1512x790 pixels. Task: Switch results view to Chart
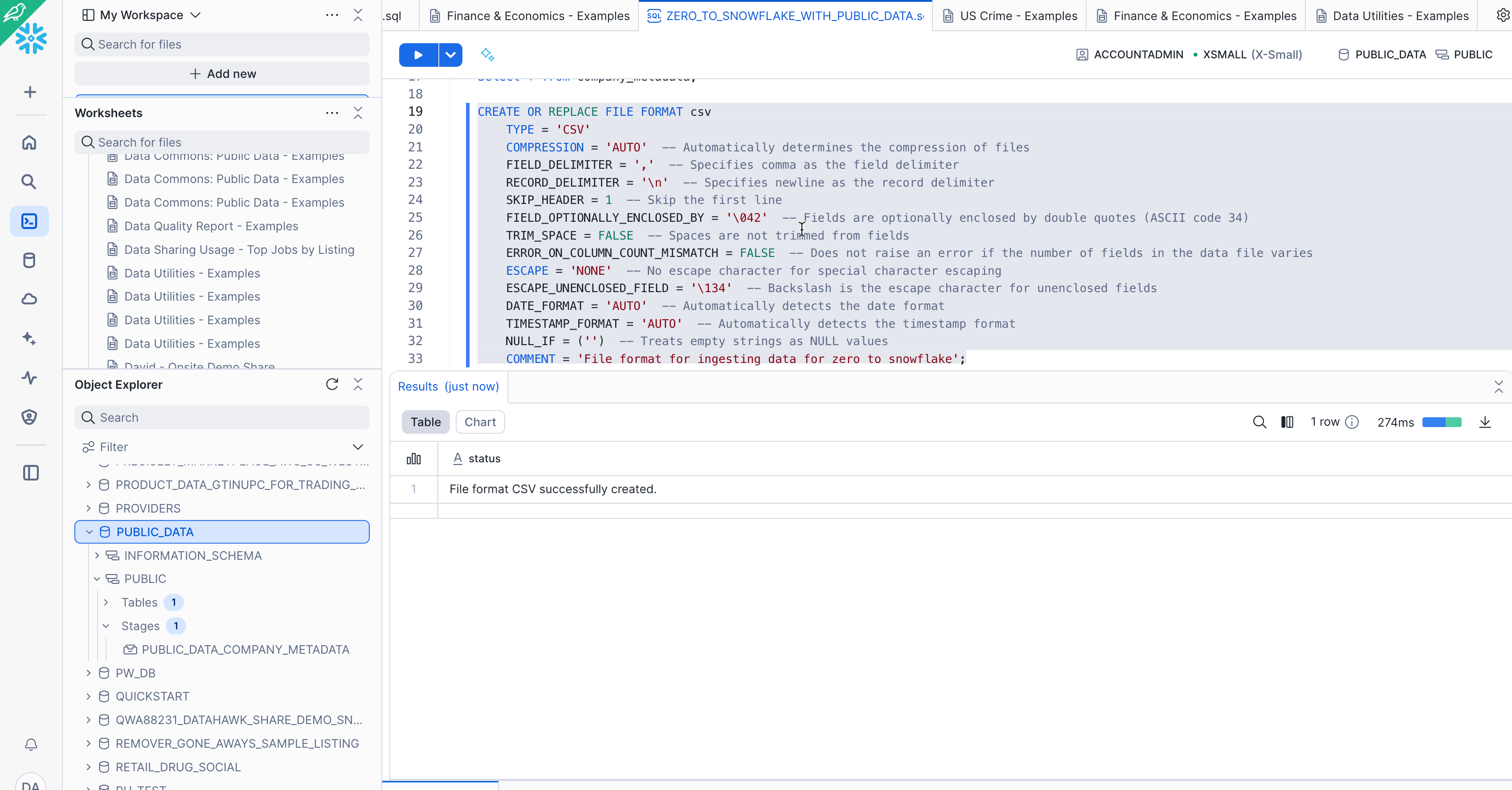coord(479,422)
